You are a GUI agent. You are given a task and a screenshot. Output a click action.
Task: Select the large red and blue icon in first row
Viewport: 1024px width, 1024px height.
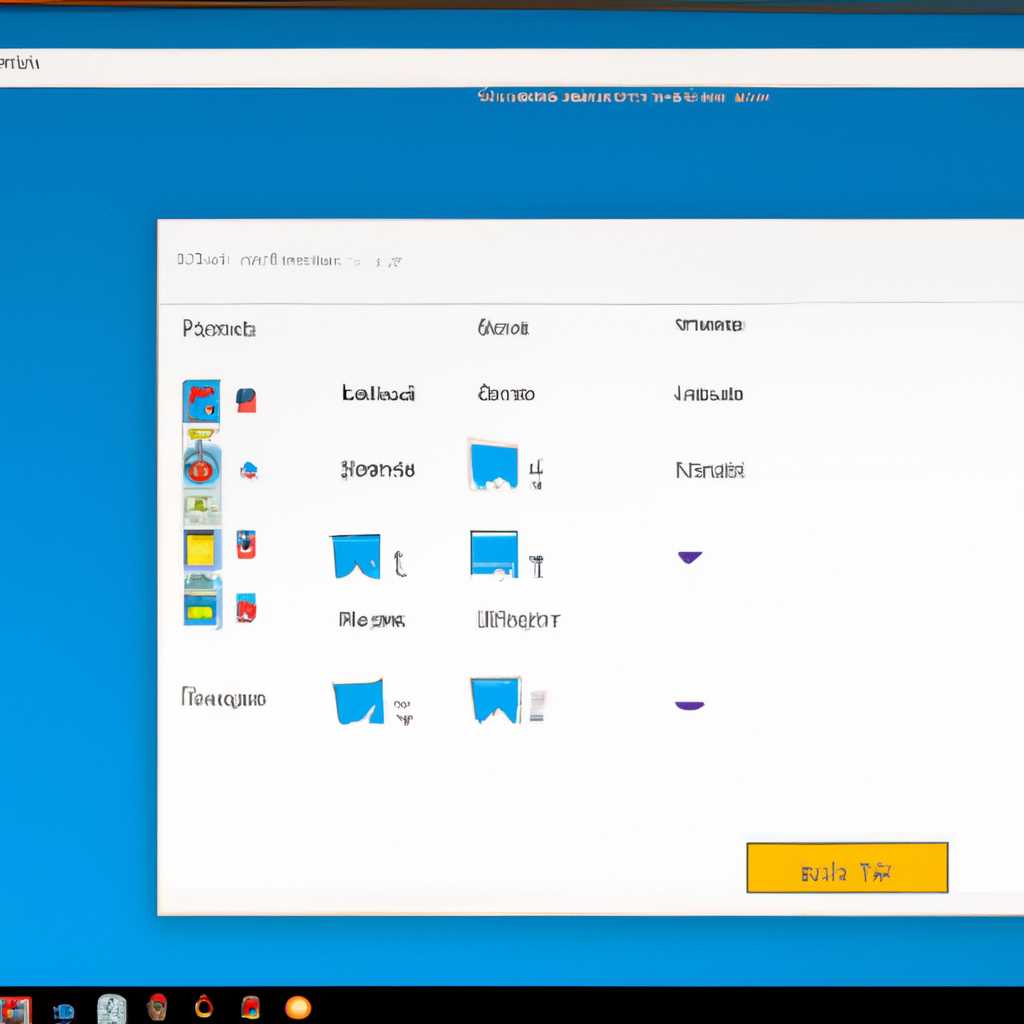click(x=201, y=401)
